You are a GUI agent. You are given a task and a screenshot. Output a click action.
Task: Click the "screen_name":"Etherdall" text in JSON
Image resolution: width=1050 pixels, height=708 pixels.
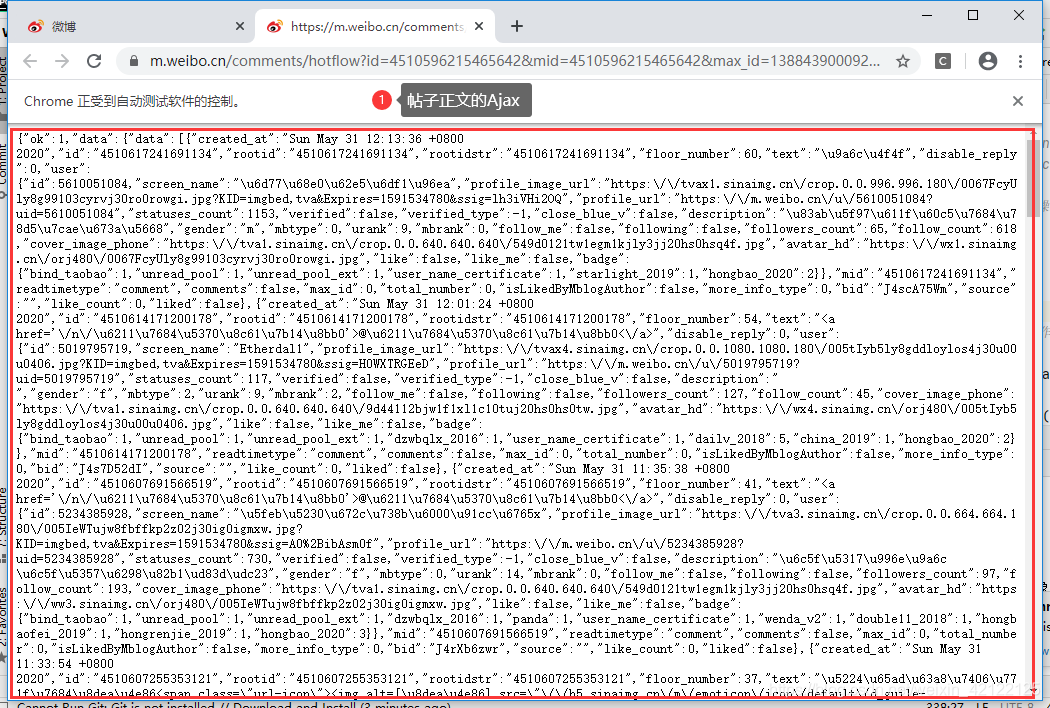click(226, 349)
